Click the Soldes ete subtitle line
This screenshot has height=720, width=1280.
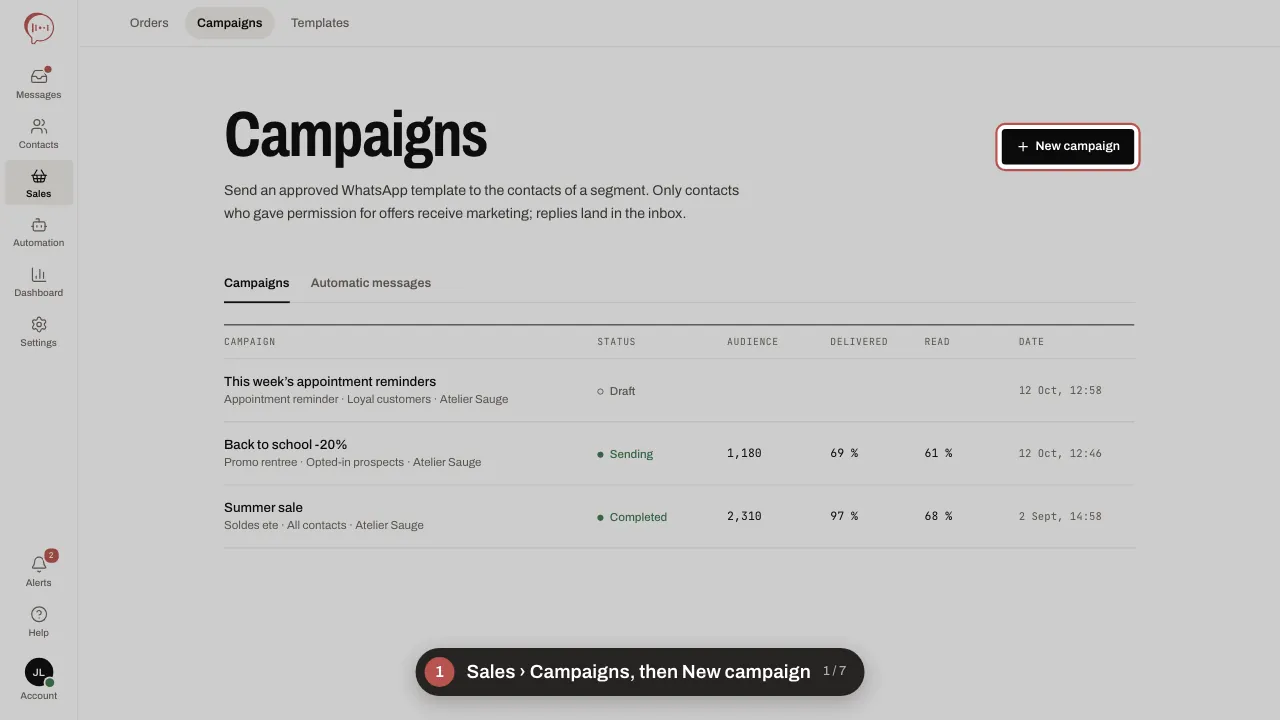click(324, 525)
